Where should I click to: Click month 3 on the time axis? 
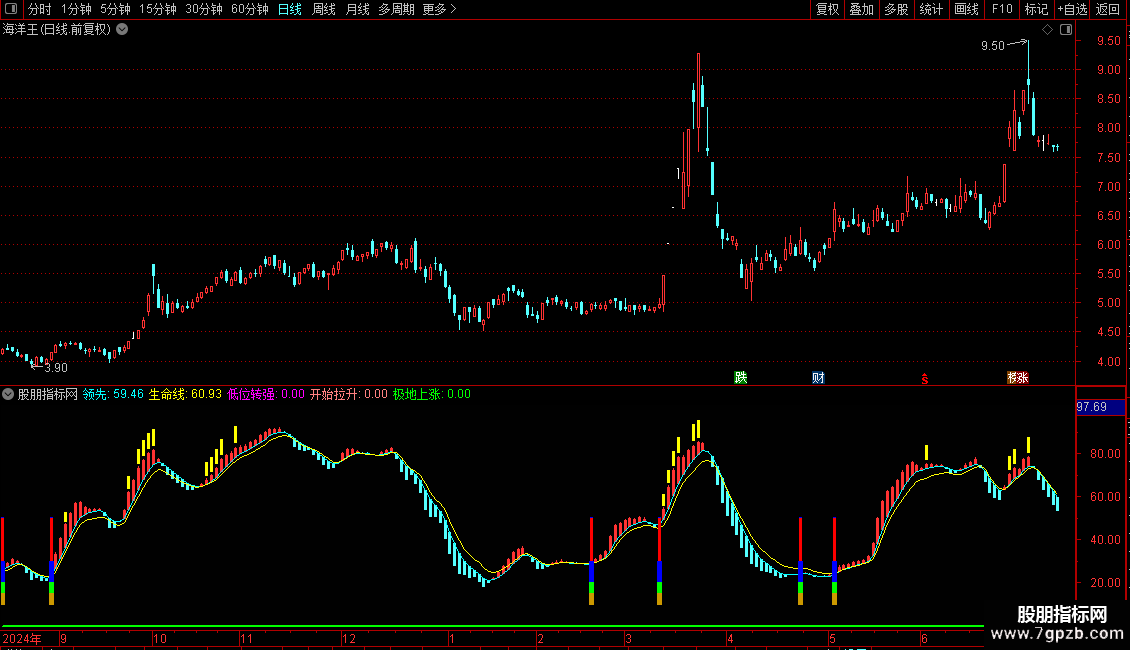[x=628, y=638]
